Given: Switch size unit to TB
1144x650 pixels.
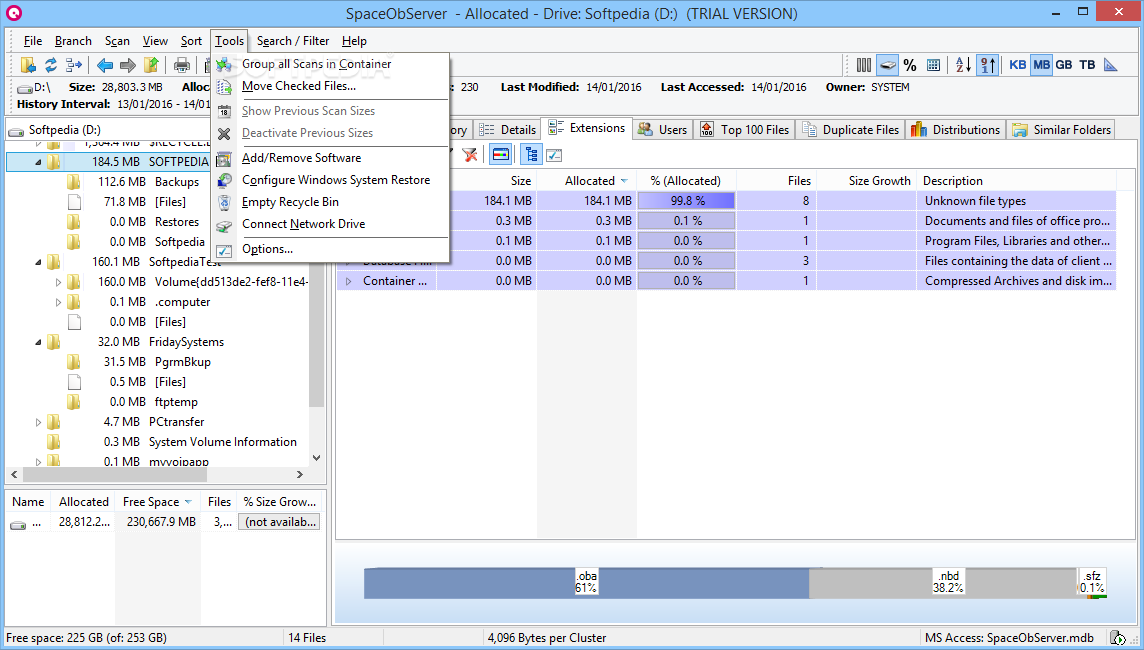Looking at the screenshot, I should (1087, 65).
